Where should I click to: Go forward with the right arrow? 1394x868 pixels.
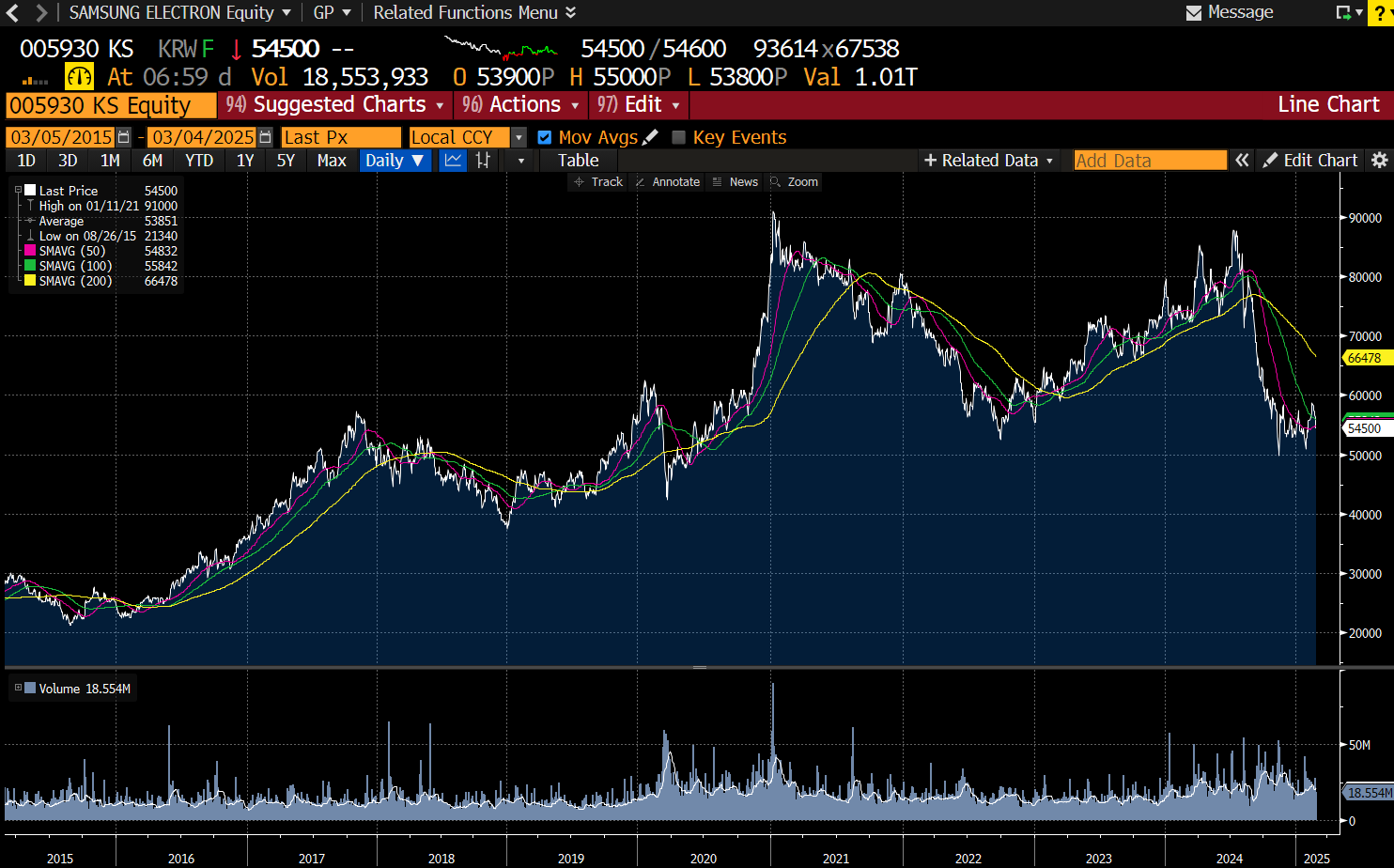[x=40, y=13]
